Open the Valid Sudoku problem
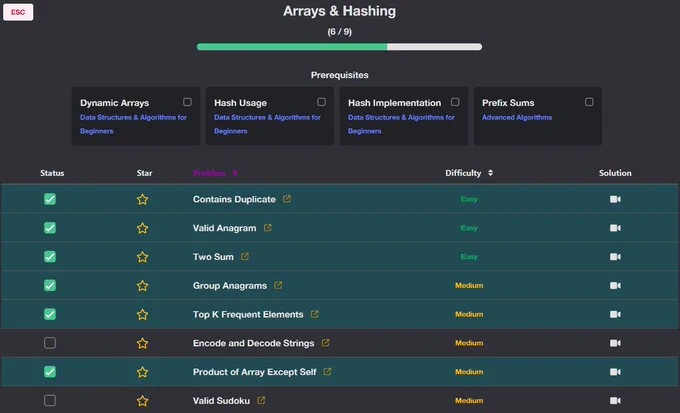 (221, 400)
